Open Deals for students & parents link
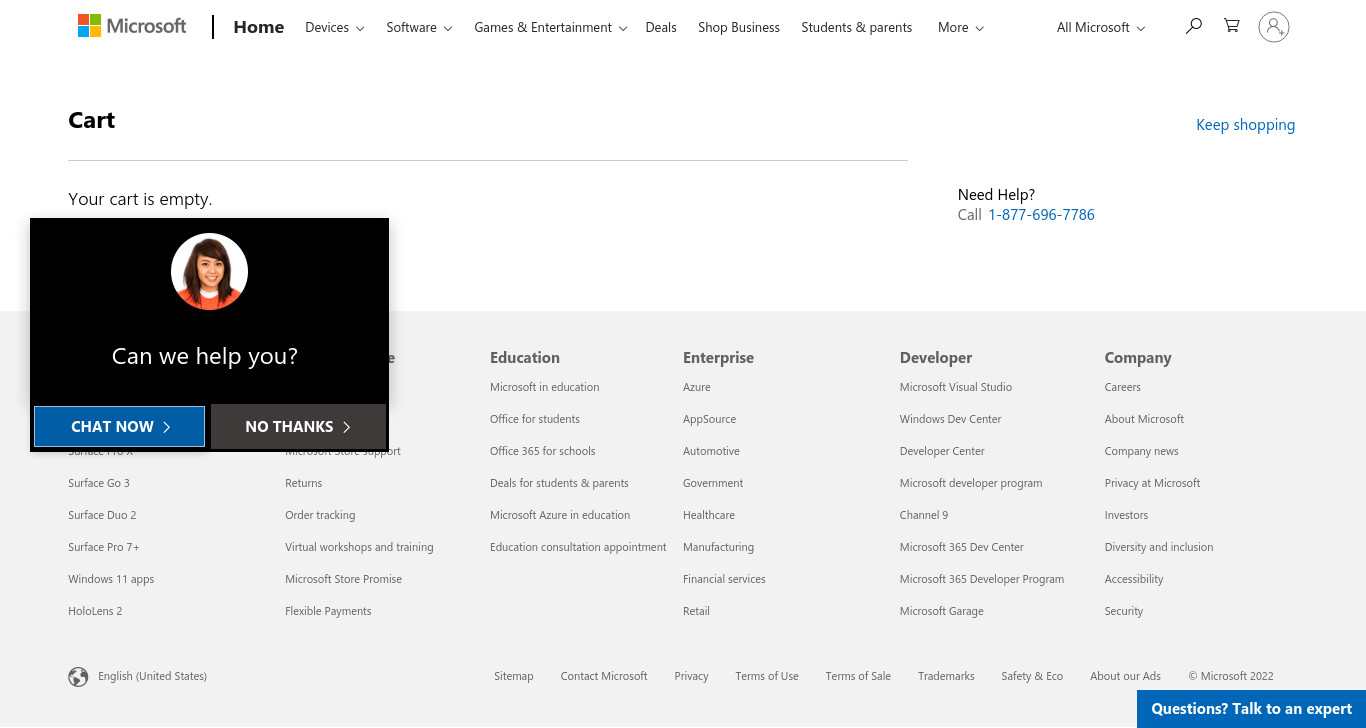 559,483
